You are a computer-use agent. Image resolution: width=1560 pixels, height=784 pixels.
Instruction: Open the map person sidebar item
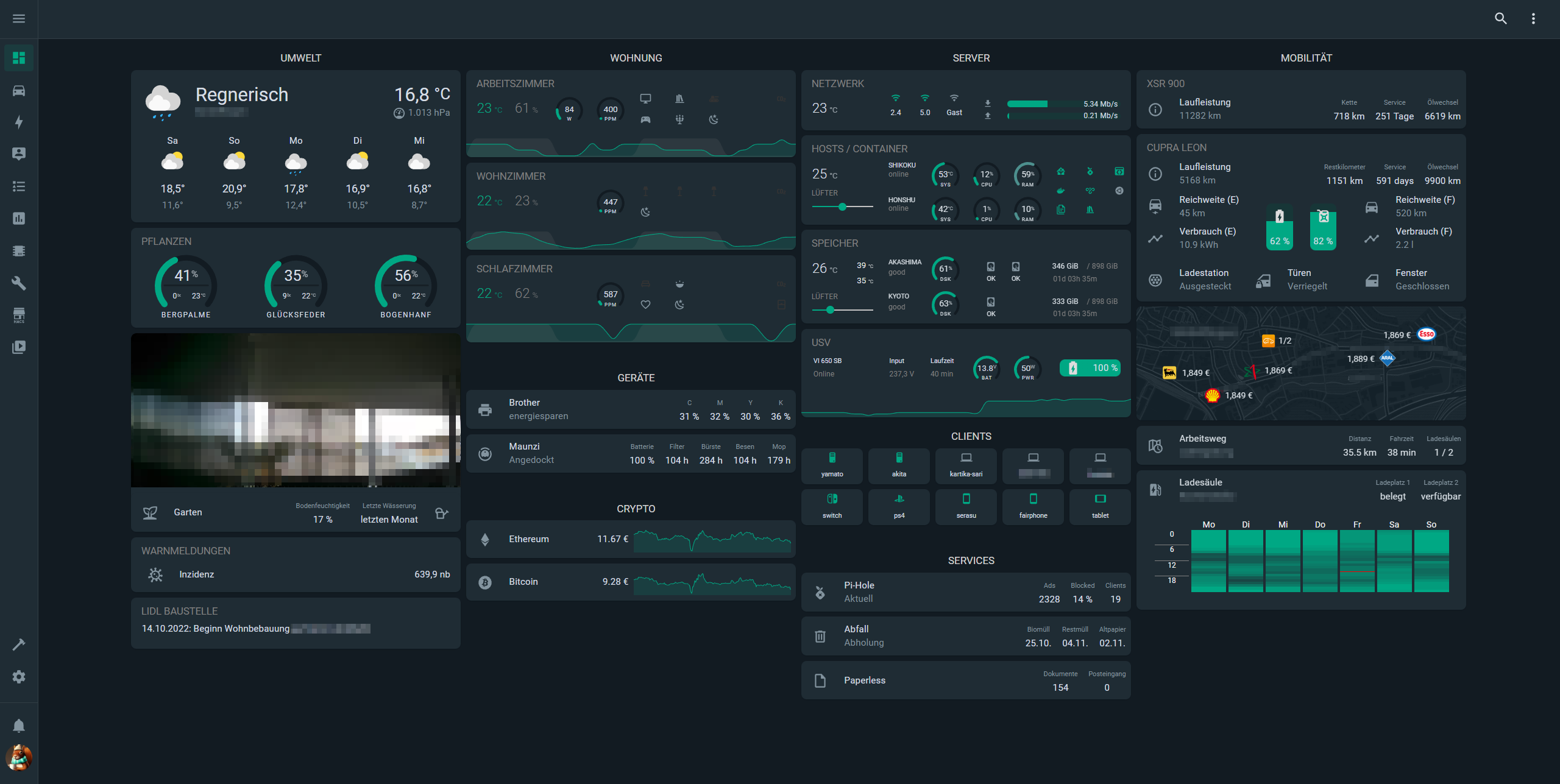point(19,154)
